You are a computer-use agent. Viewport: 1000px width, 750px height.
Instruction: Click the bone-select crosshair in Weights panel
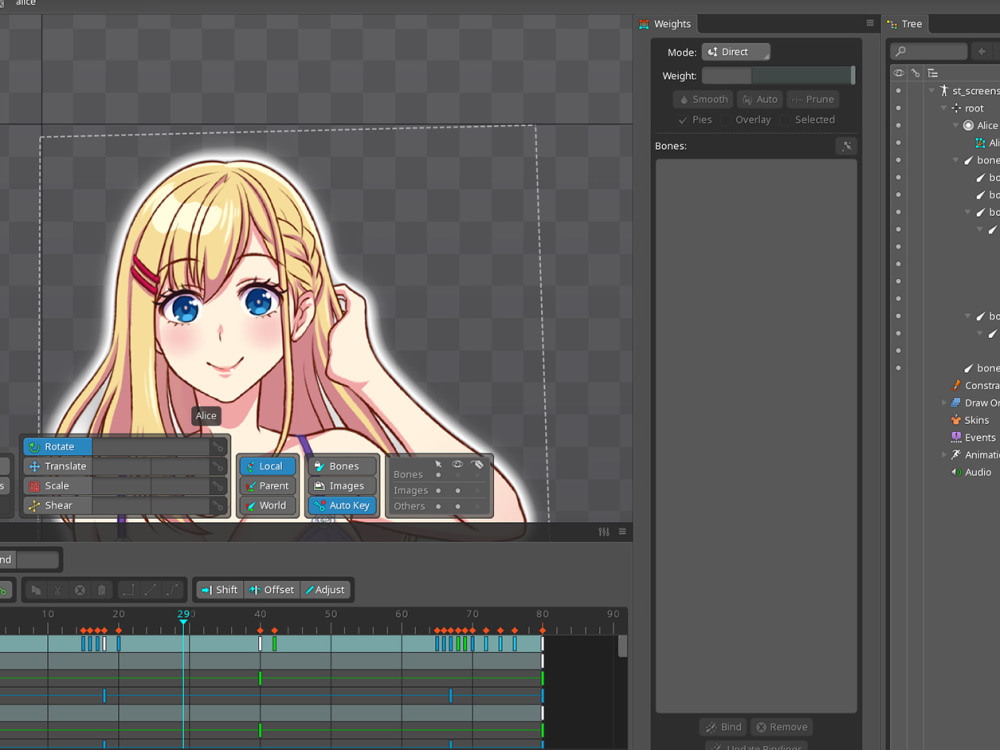(846, 146)
